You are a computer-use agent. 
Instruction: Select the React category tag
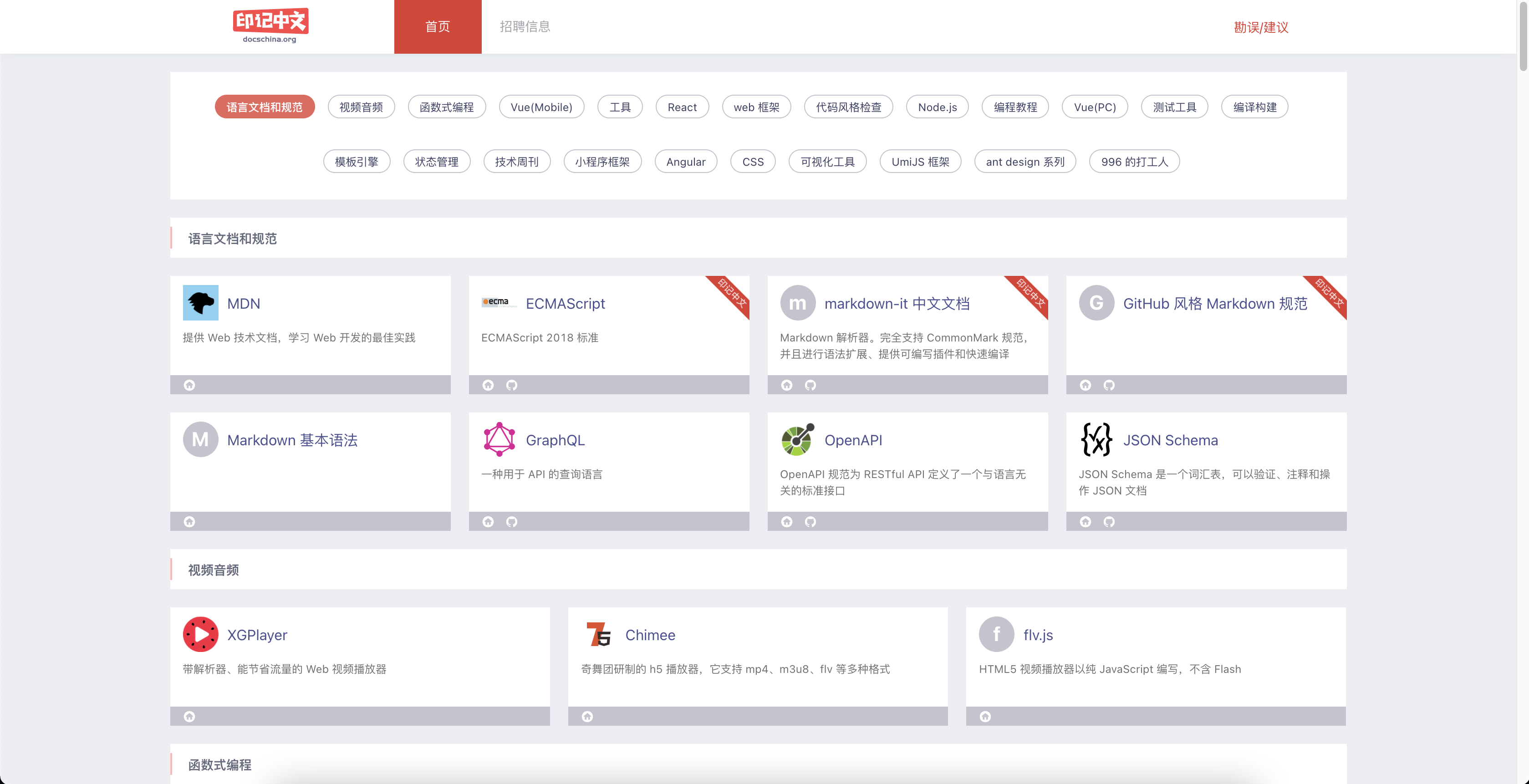681,107
